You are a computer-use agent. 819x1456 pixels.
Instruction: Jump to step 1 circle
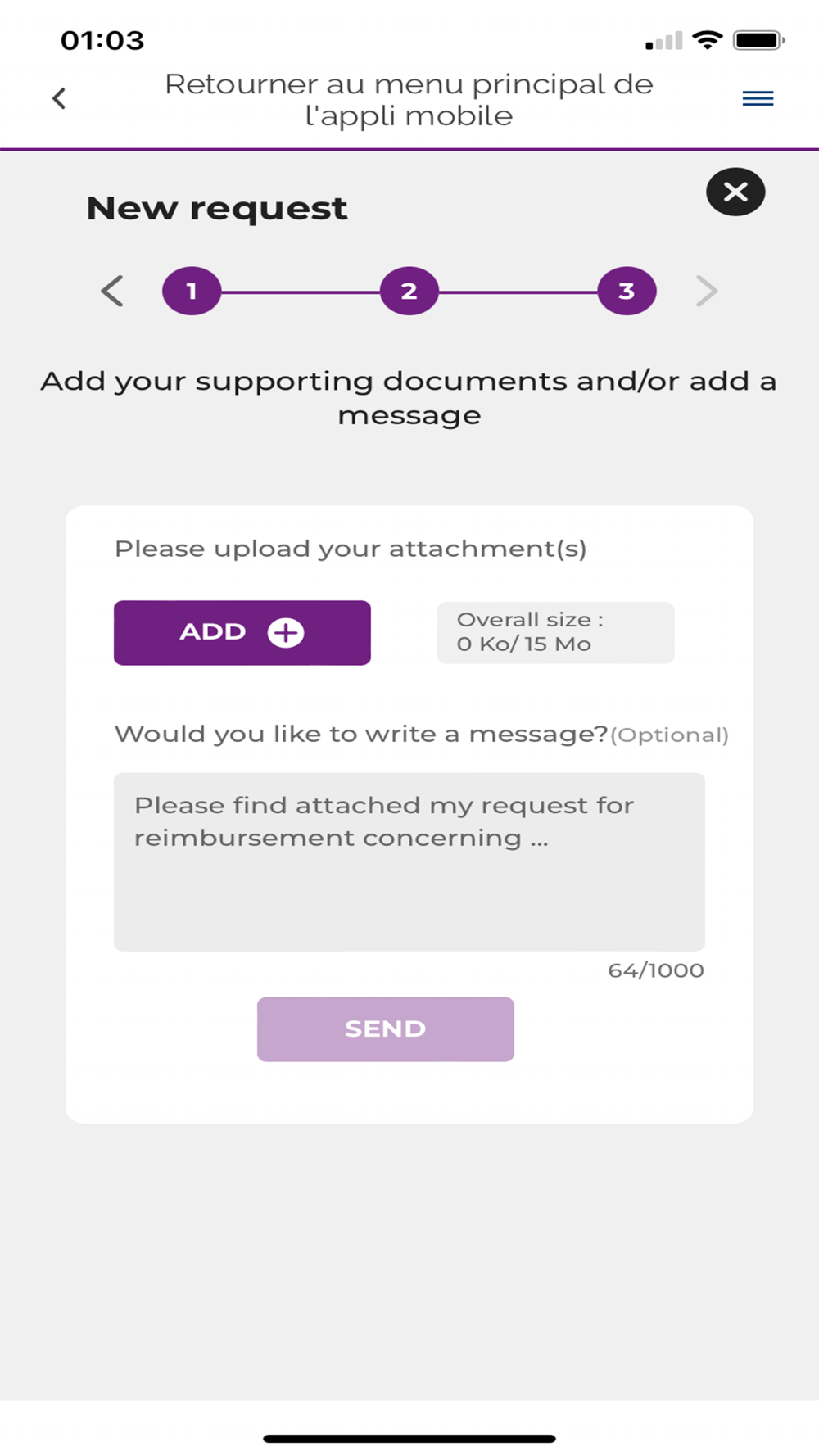tap(192, 291)
